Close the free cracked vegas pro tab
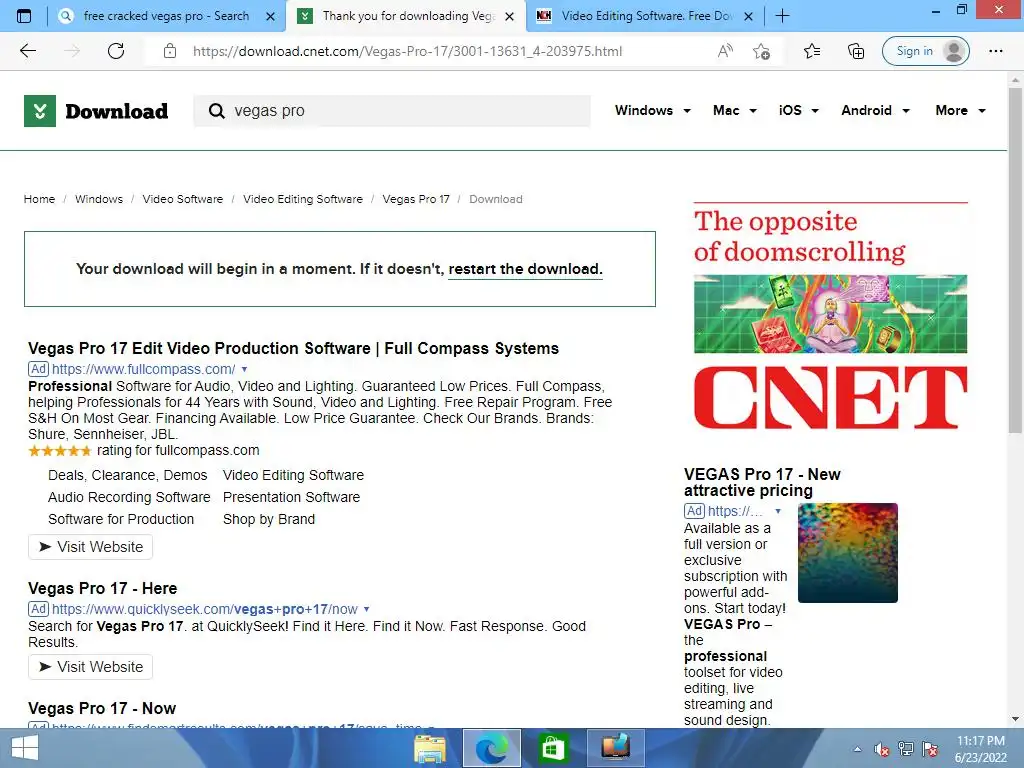Viewport: 1024px width, 768px height. point(270,16)
